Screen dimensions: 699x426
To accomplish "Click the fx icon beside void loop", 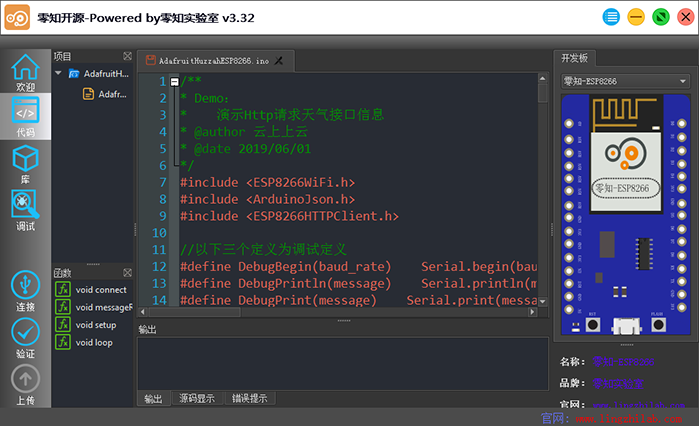I will click(x=63, y=342).
